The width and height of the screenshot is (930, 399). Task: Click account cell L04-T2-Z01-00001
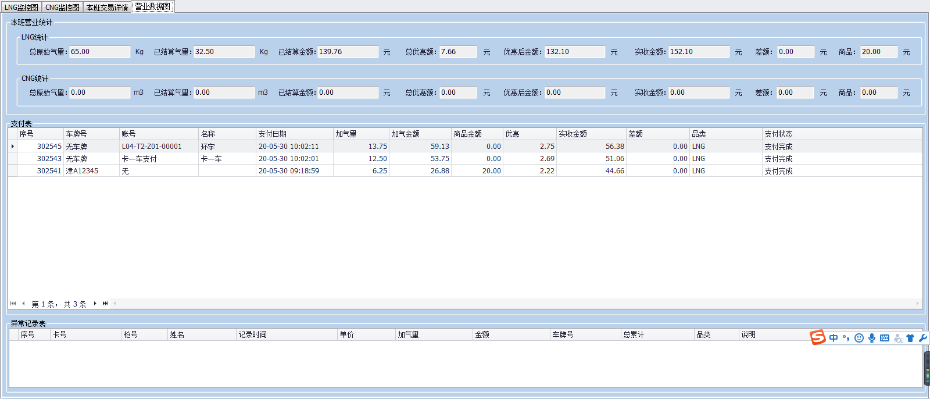tap(158, 146)
